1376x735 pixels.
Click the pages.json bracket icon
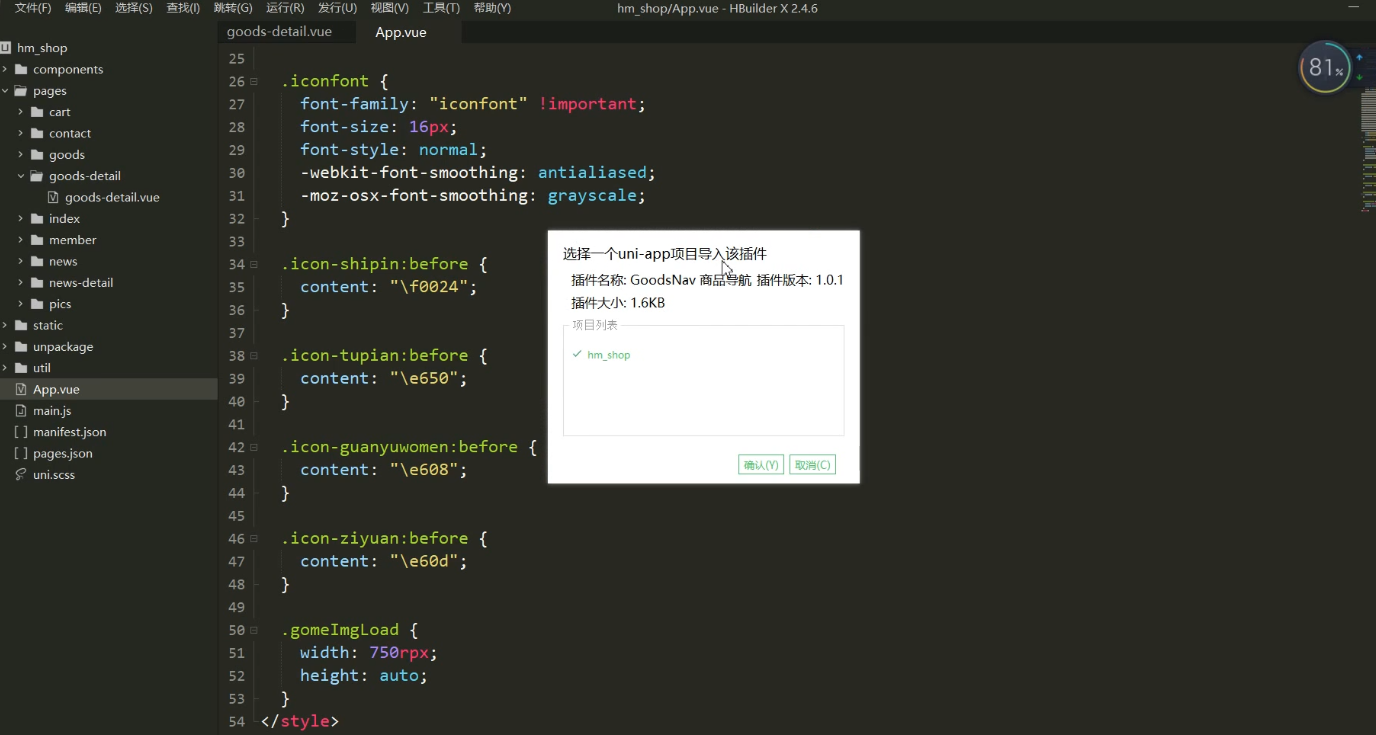click(x=21, y=453)
